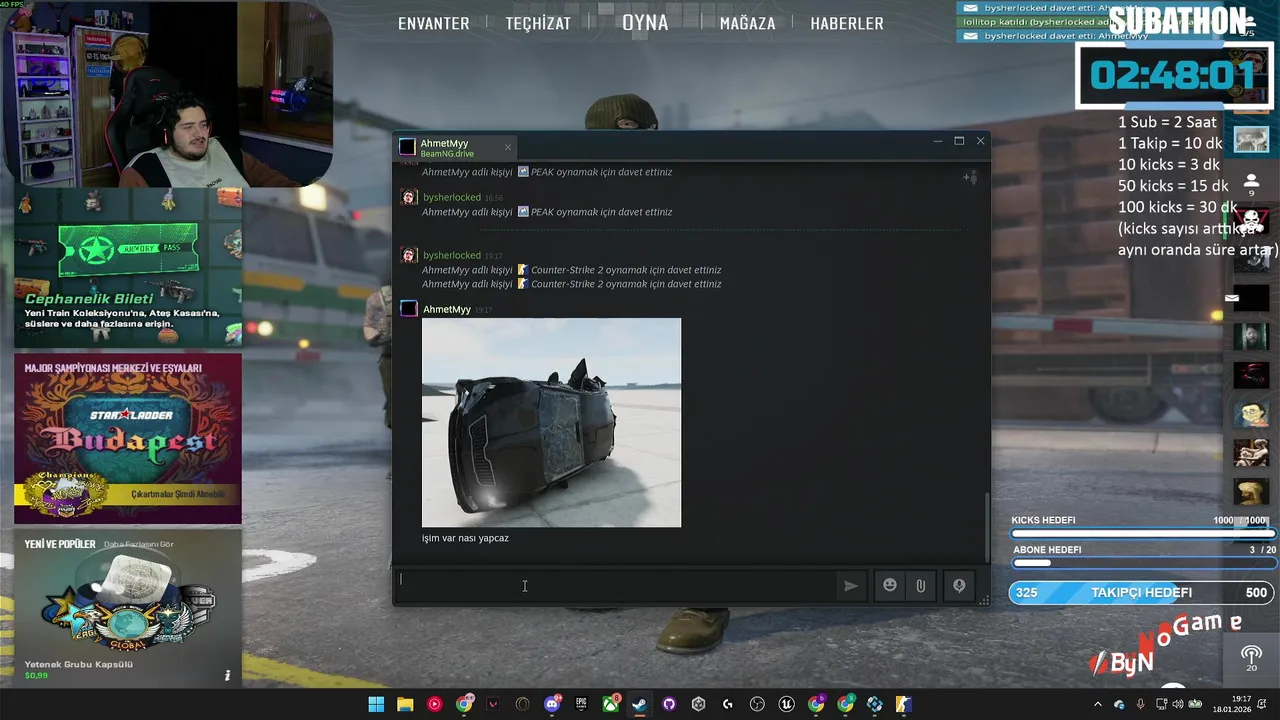Close the AhmetMyy chat tab
The image size is (1280, 720).
click(507, 148)
